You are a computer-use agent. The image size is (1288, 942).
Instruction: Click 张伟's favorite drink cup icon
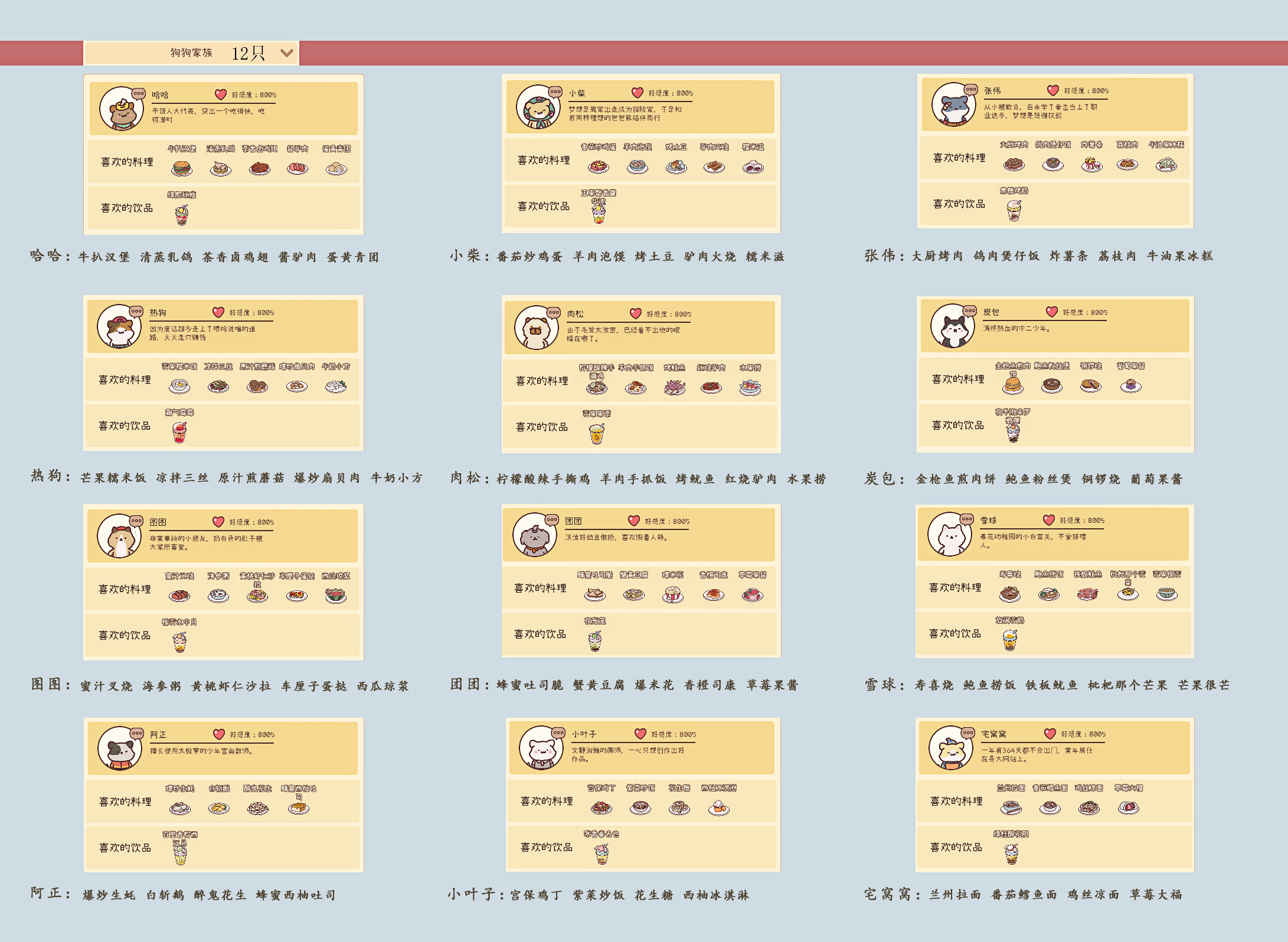[x=1014, y=210]
